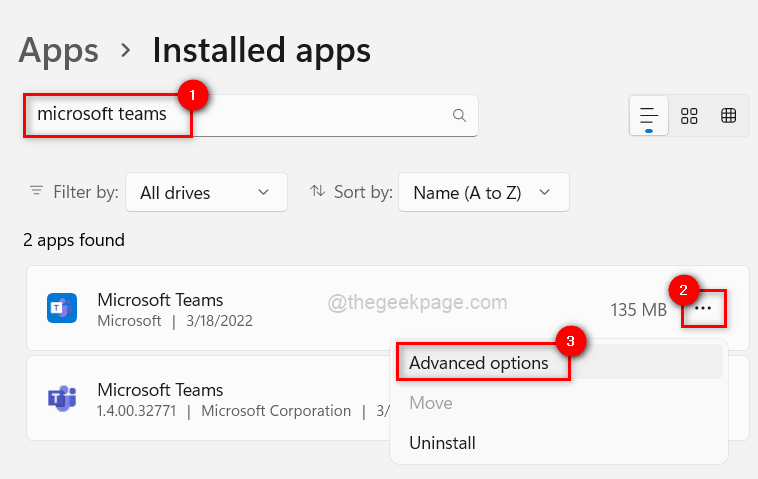
Task: Click the Installed apps heading
Action: click(x=262, y=50)
